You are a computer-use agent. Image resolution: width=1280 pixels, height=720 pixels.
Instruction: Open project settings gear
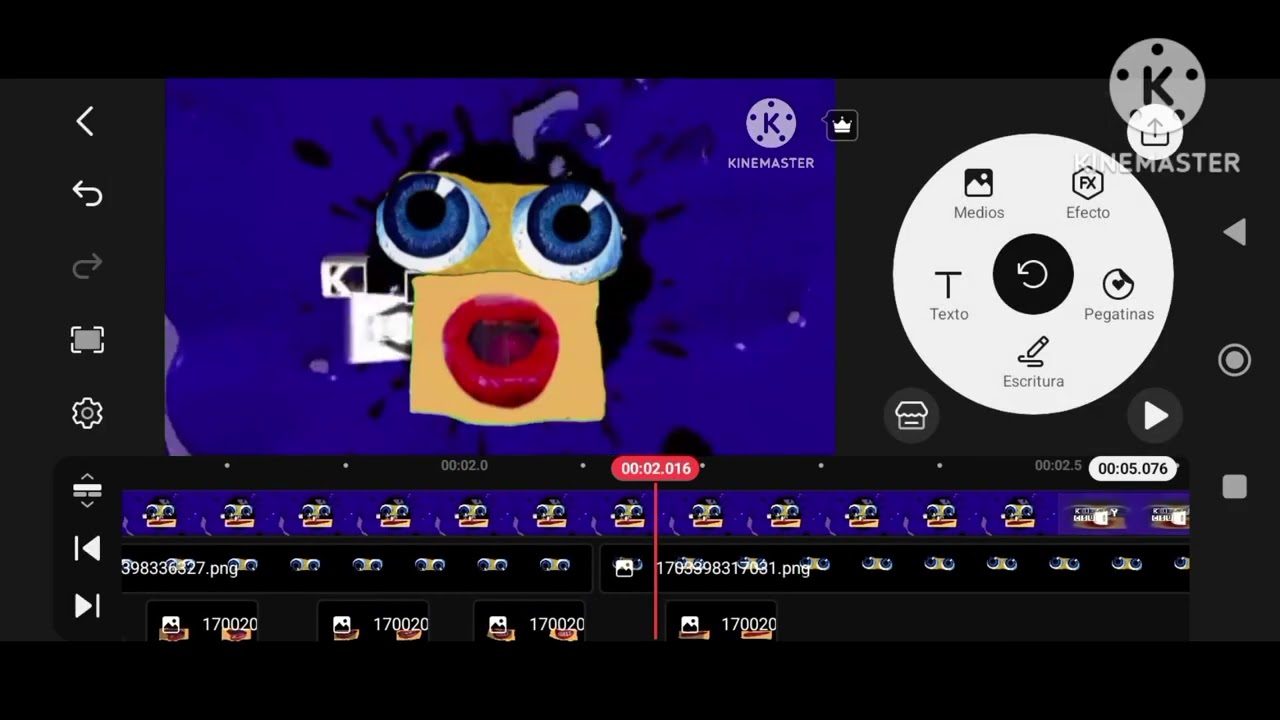[x=87, y=413]
